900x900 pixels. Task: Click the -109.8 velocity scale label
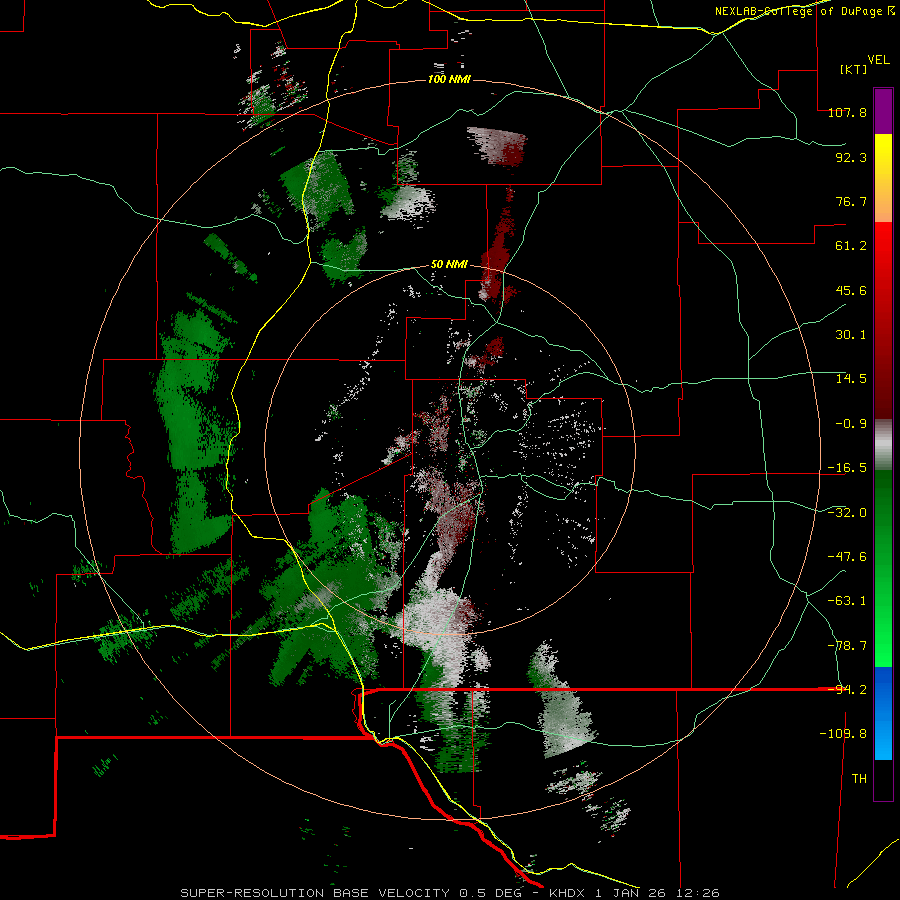pyautogui.click(x=843, y=734)
